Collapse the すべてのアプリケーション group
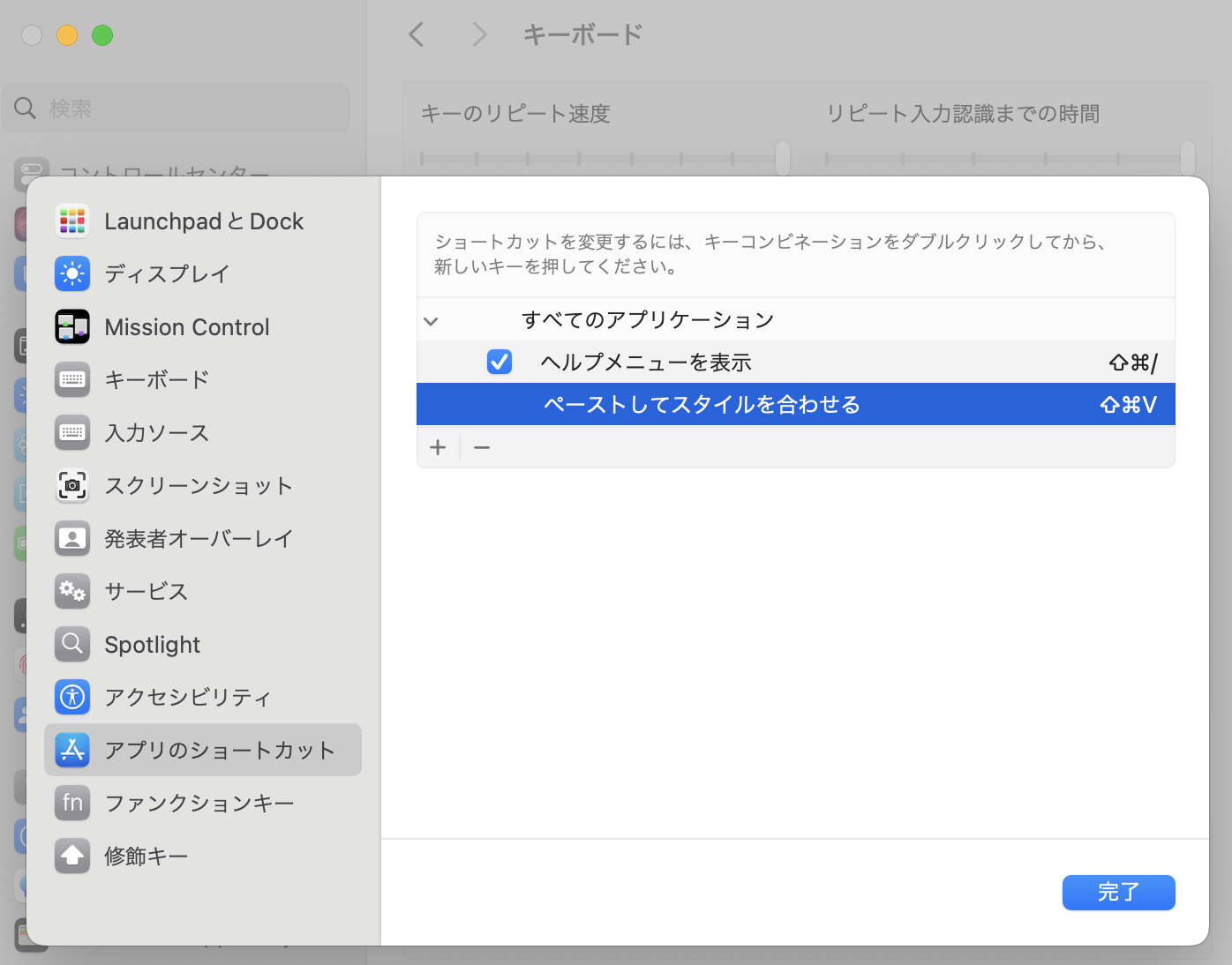This screenshot has width=1232, height=965. (431, 320)
